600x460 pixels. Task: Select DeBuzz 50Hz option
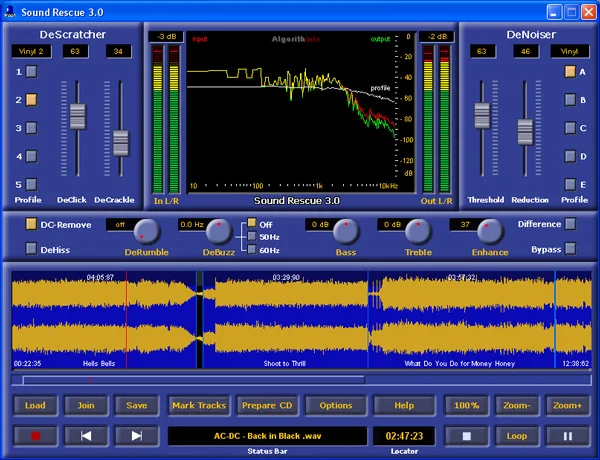(x=252, y=236)
